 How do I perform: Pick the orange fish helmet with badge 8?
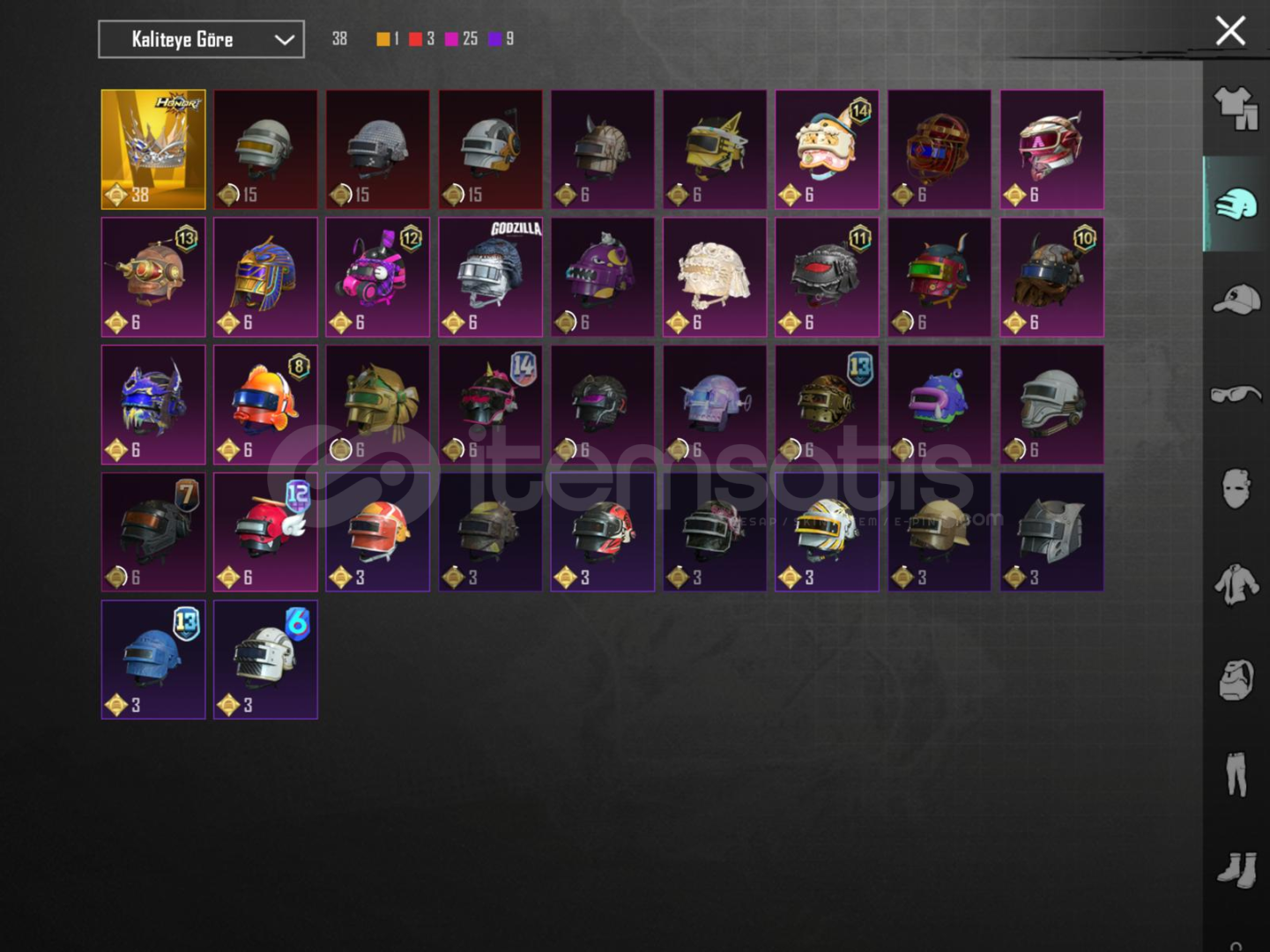pyautogui.click(x=265, y=405)
